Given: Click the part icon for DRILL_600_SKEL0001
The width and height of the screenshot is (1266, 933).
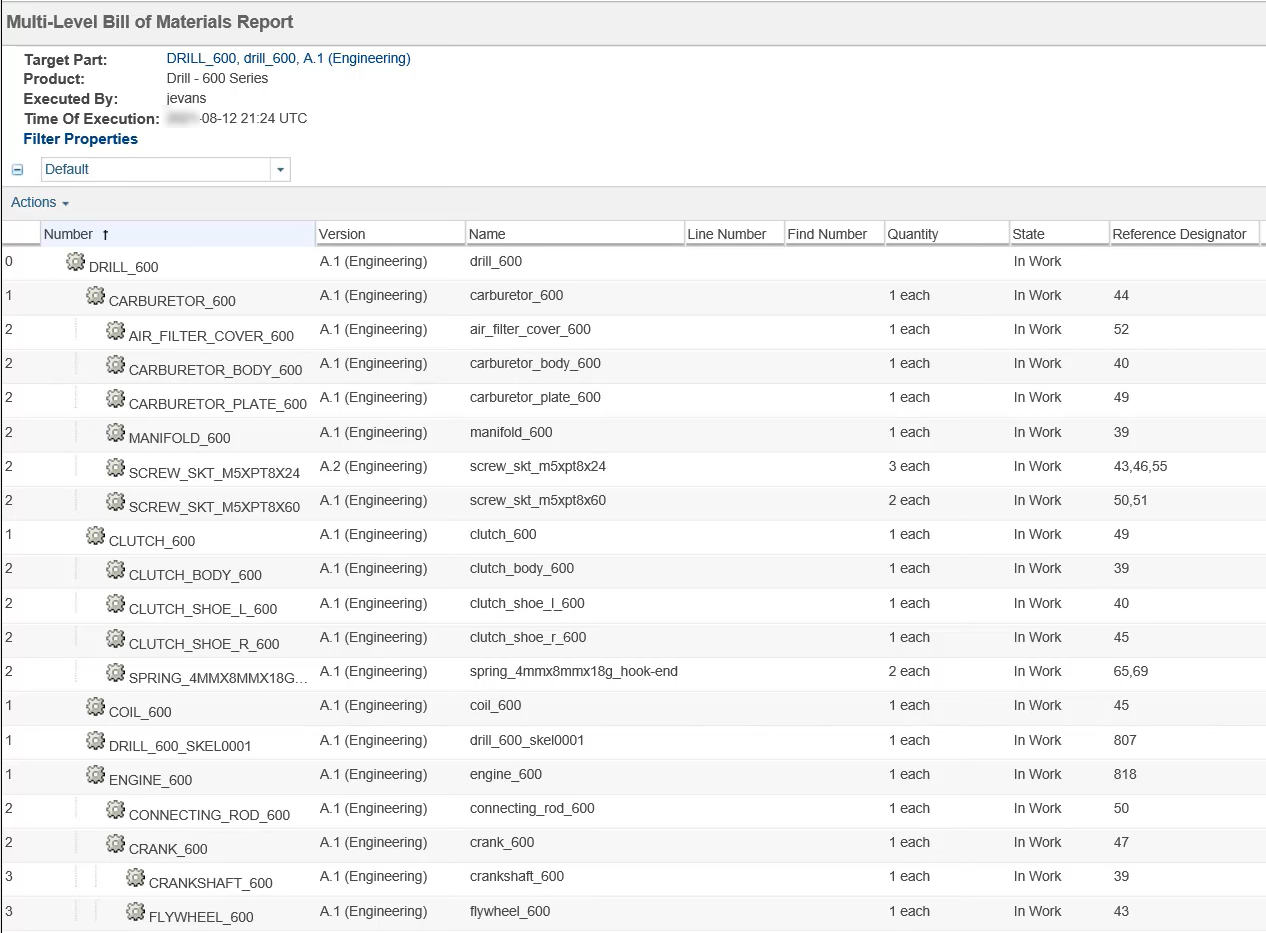Looking at the screenshot, I should point(95,741).
